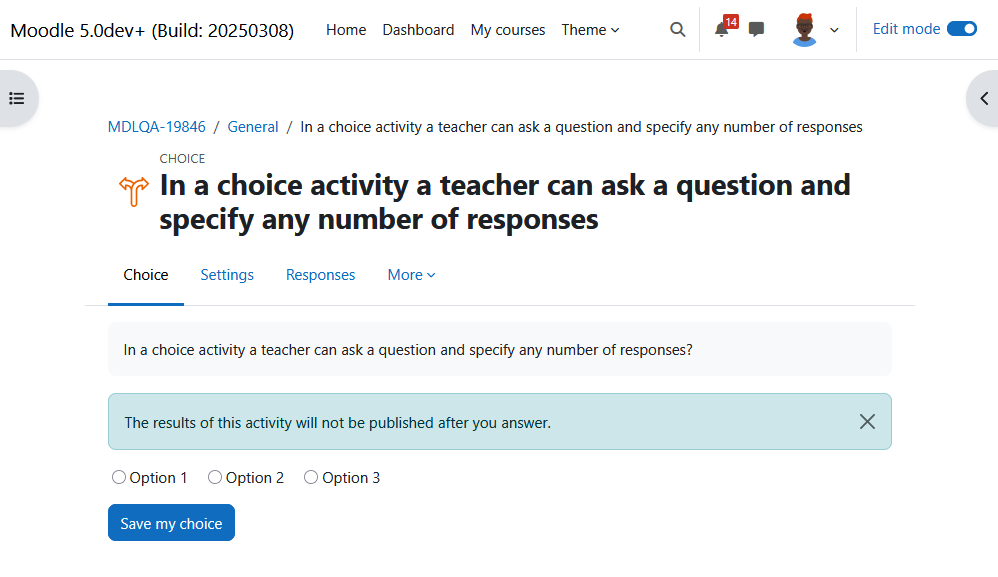The image size is (998, 577).
Task: Open the block drawer chevron icon
Action: click(984, 99)
